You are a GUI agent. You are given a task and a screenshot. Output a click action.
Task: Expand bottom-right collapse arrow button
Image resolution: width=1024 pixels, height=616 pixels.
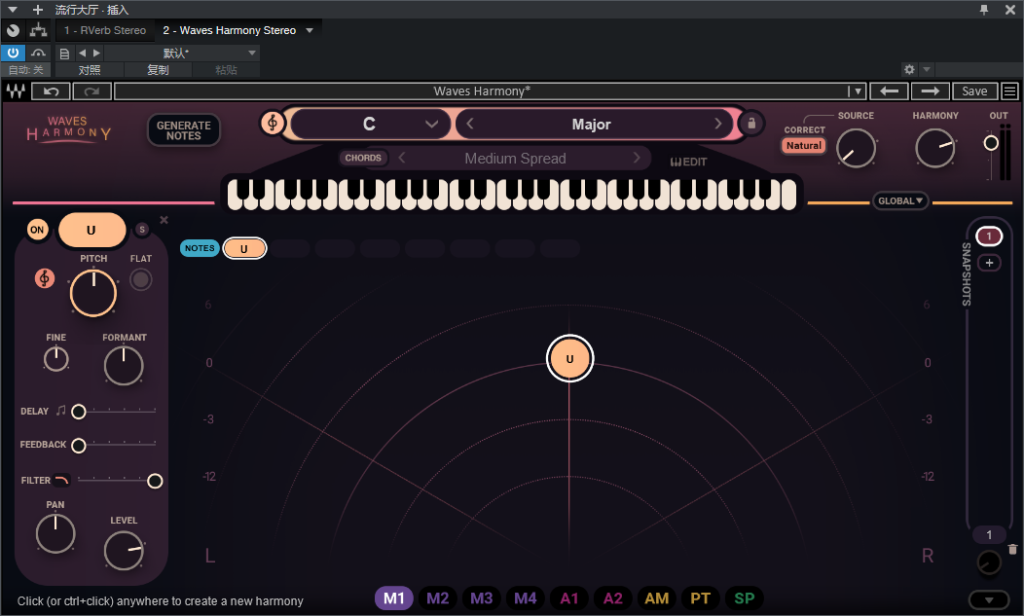pos(989,600)
